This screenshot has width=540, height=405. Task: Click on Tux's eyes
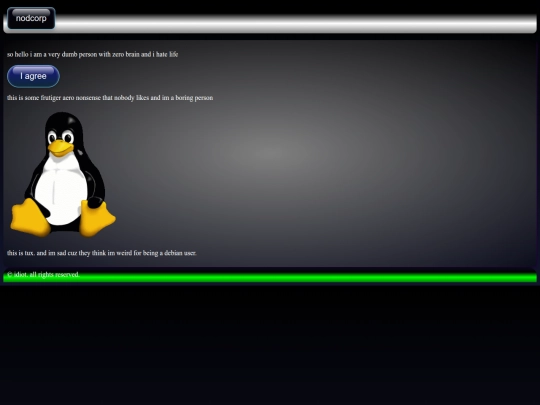pyautogui.click(x=60, y=137)
